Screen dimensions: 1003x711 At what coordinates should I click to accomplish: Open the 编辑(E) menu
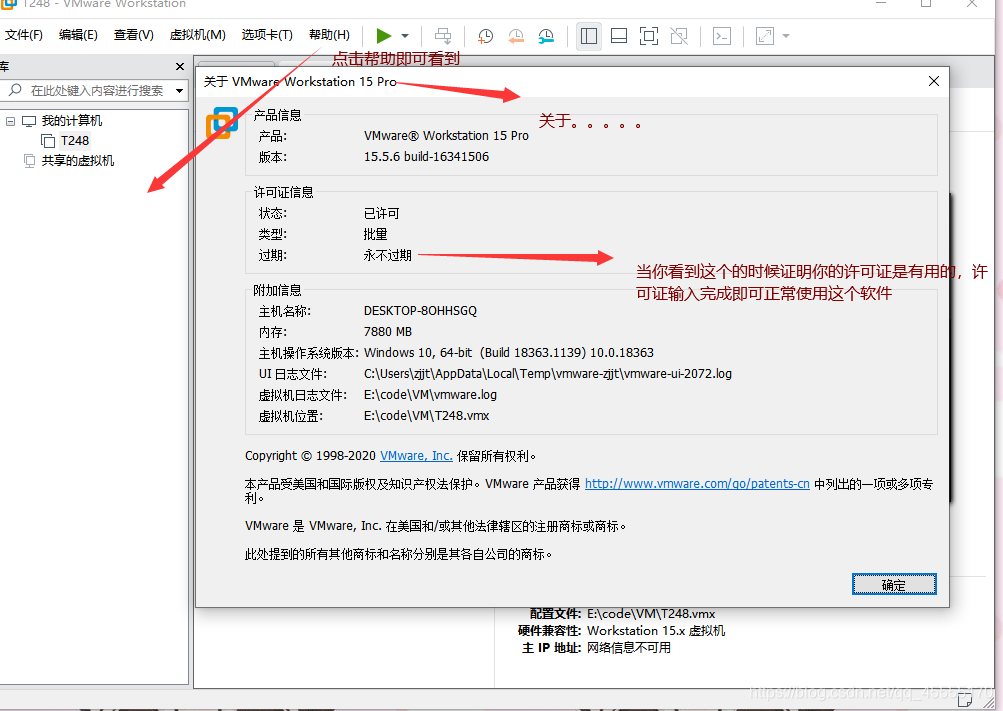[x=78, y=35]
